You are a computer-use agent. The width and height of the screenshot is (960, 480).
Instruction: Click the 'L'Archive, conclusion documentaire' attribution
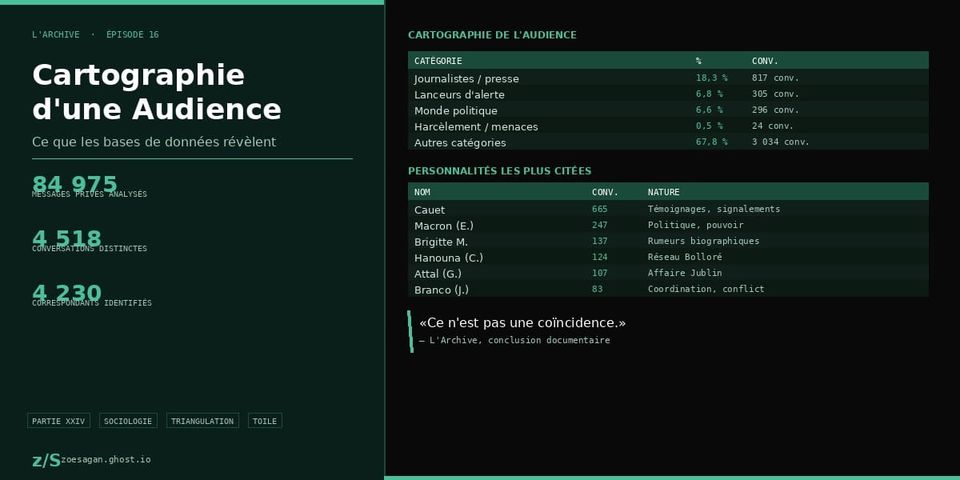point(514,340)
